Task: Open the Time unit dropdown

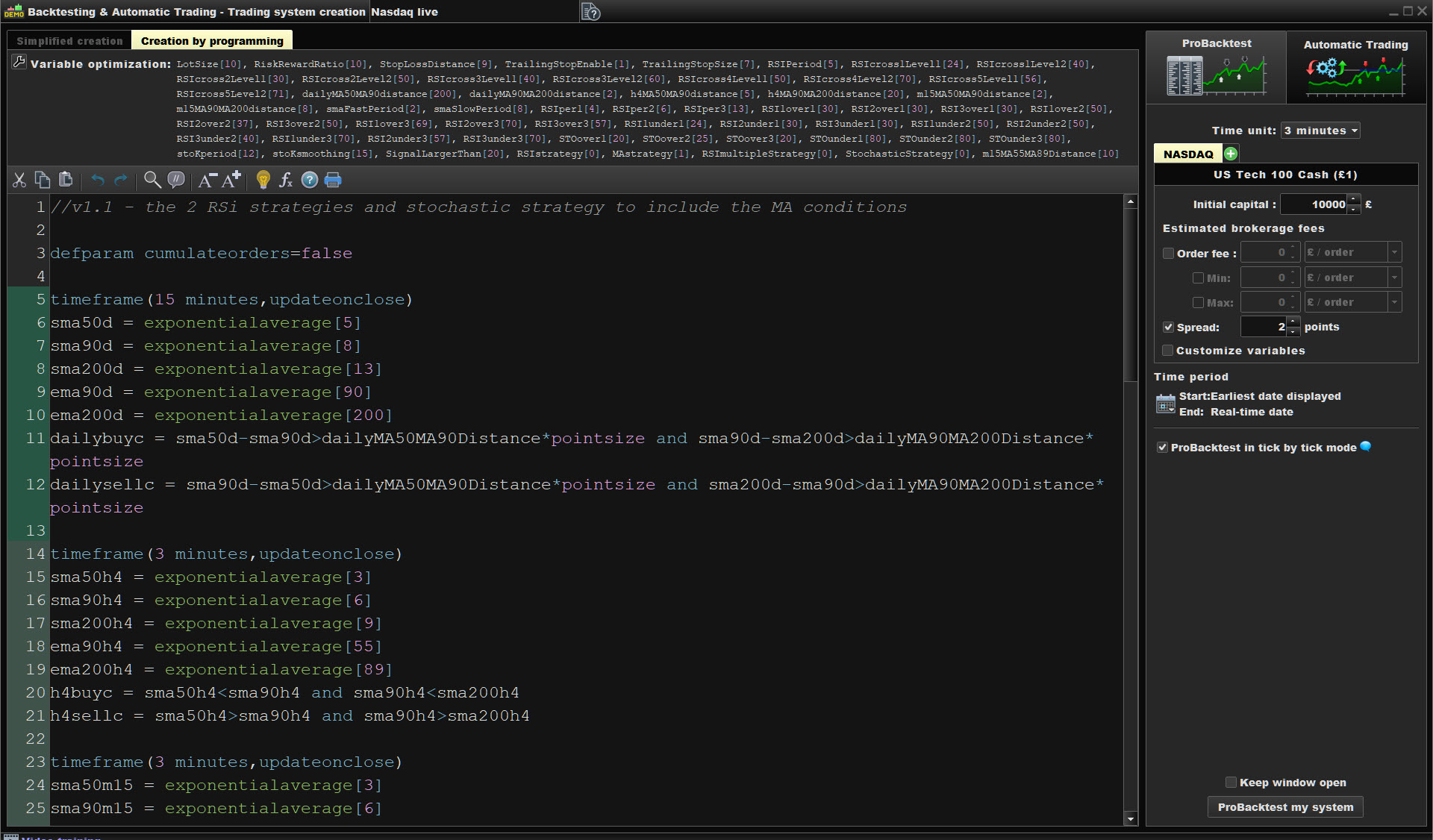Action: pos(1320,131)
